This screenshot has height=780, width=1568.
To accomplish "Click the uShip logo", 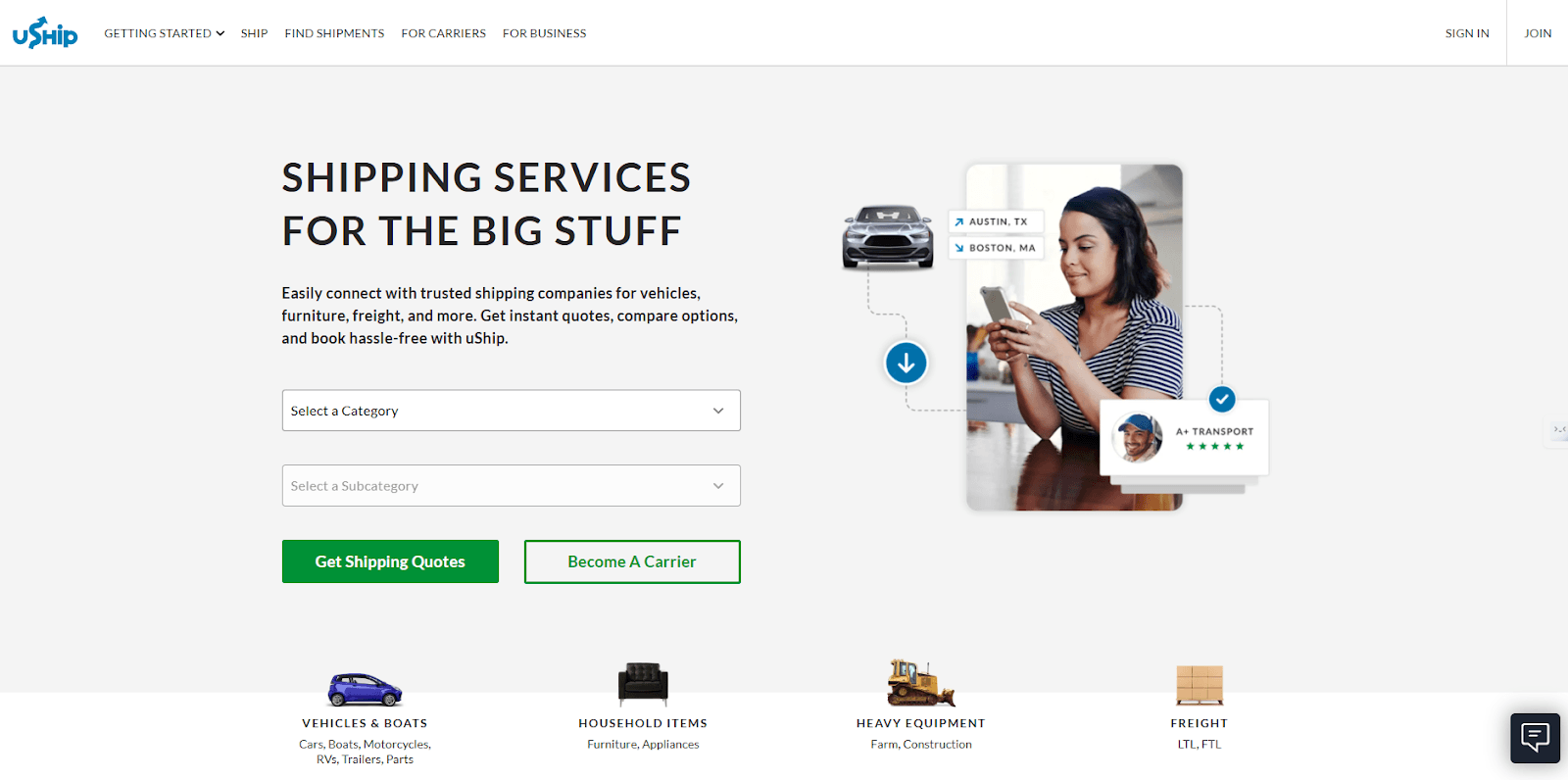I will 45,33.
